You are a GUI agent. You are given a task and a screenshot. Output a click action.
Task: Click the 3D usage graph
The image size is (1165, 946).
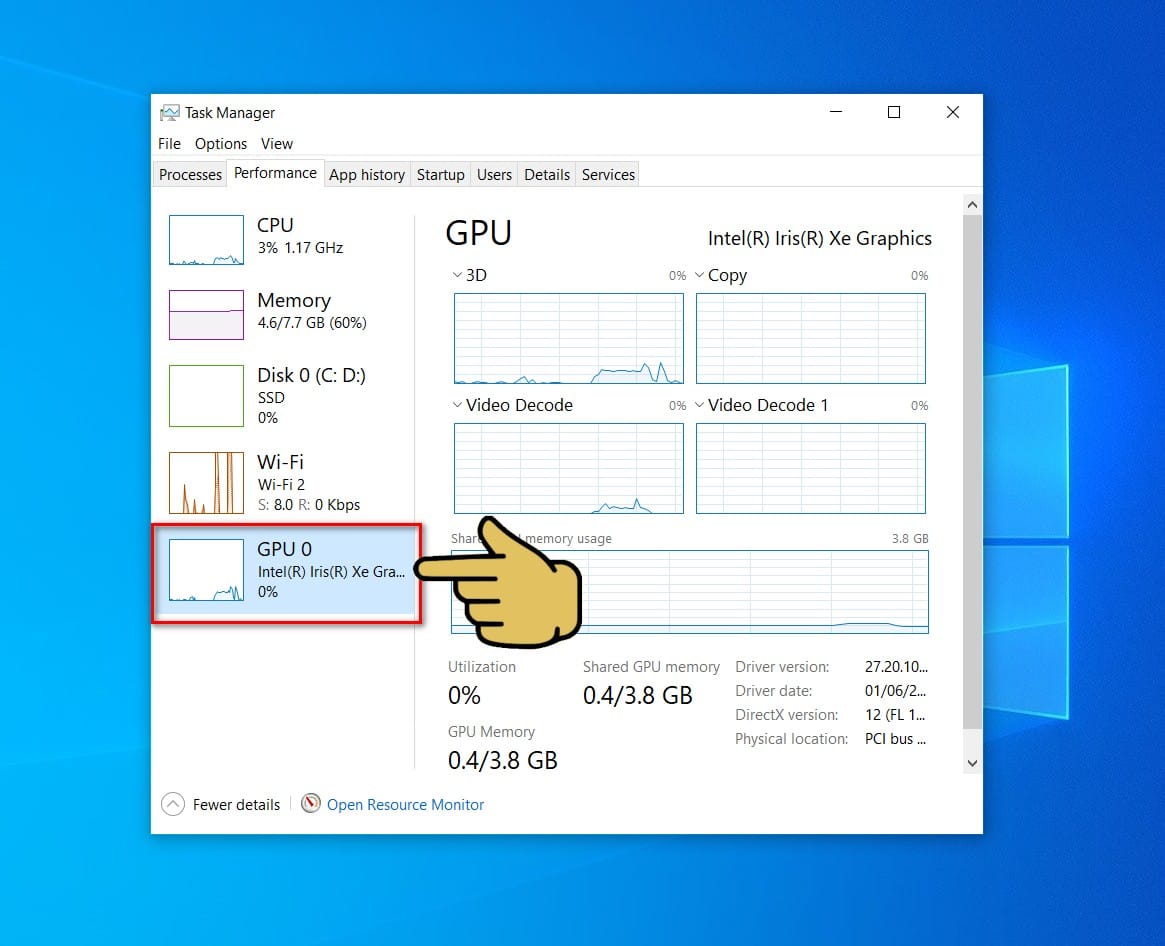(568, 338)
